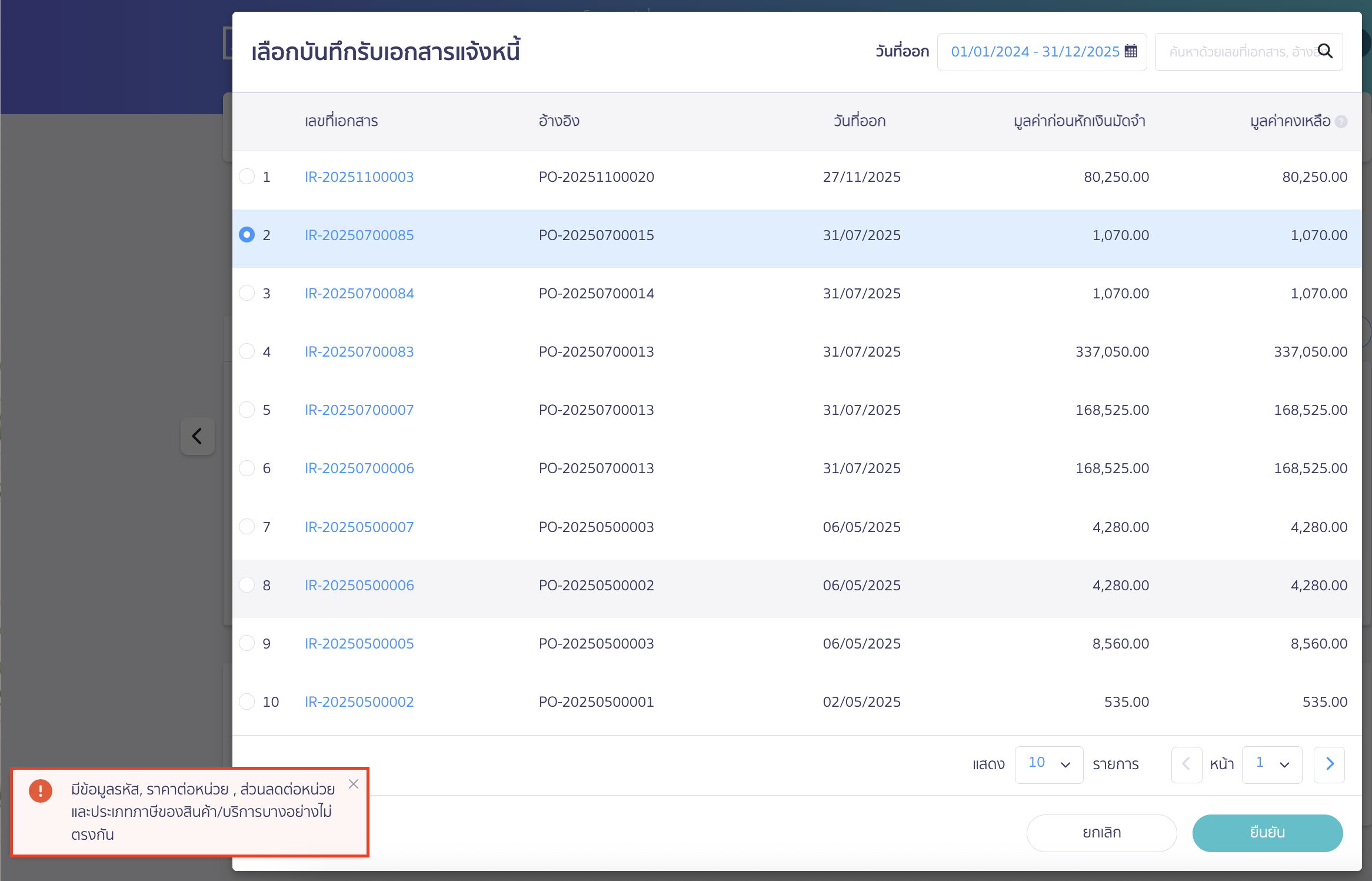Open document IR-20250700085
Screen dimensions: 1372x881
[x=359, y=235]
